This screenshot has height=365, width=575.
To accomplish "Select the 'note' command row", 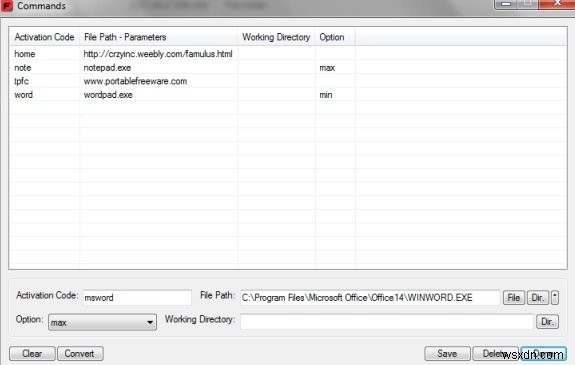I will click(x=288, y=67).
